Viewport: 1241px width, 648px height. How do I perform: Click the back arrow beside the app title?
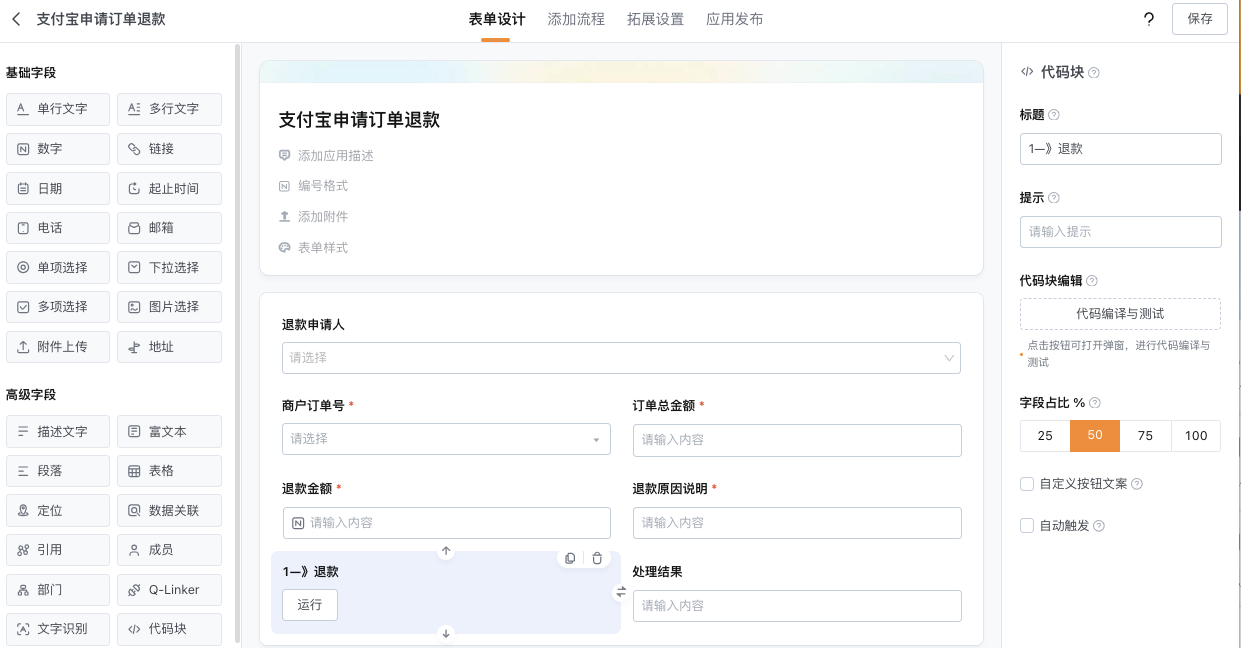click(16, 19)
